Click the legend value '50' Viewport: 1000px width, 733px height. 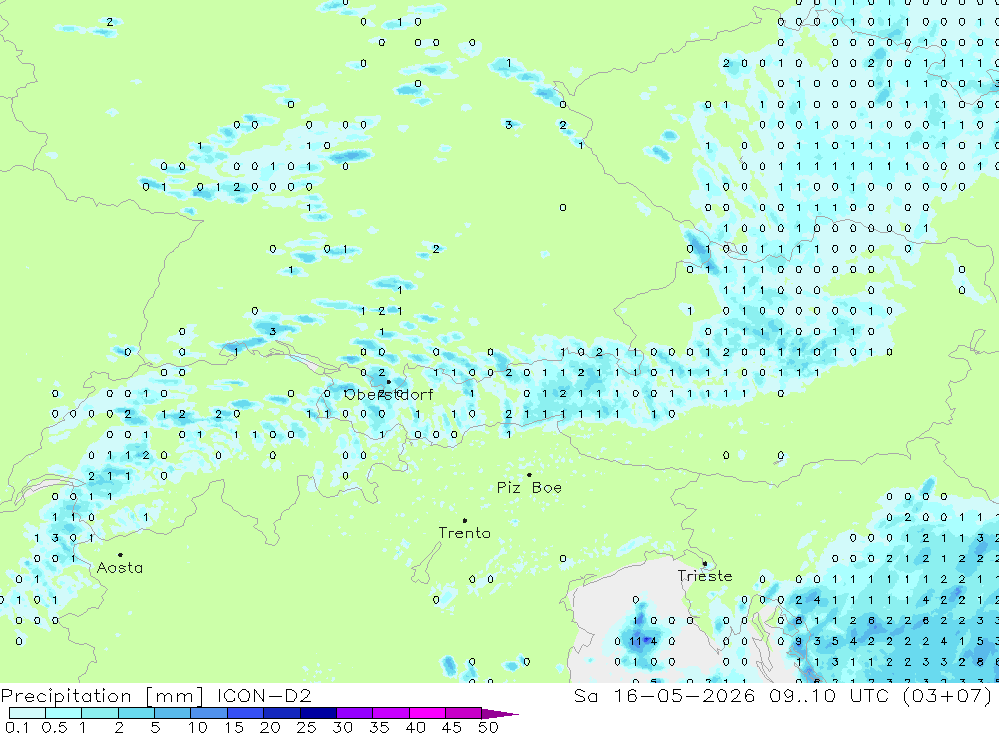(488, 727)
